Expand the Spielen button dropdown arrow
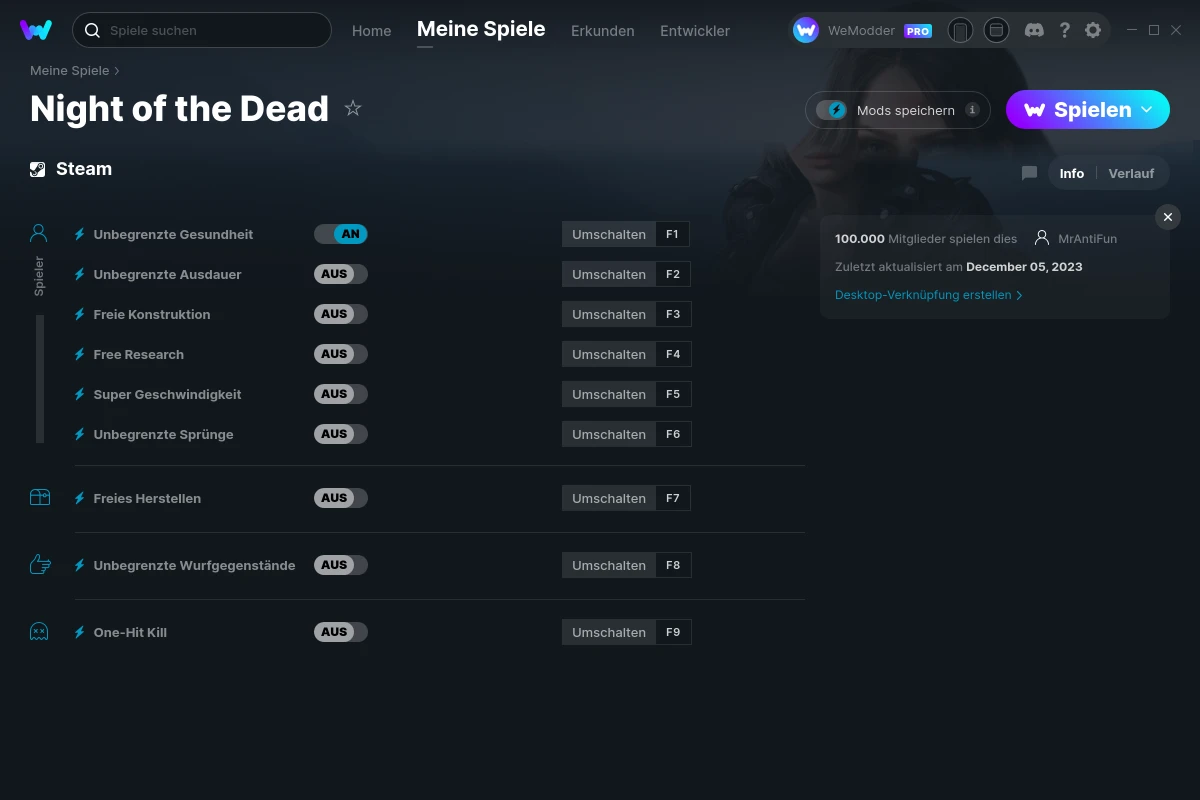 point(1147,109)
